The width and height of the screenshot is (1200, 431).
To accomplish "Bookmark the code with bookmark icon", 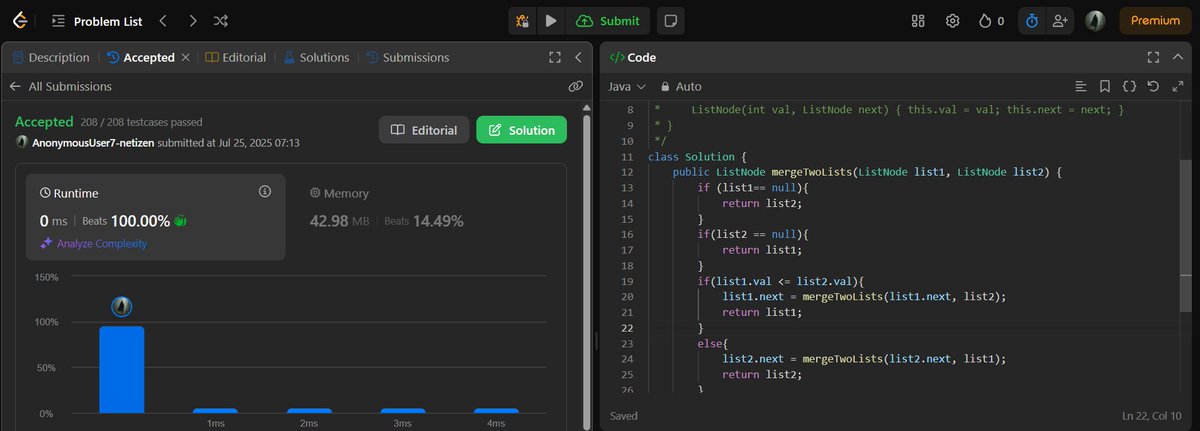I will tap(1105, 87).
